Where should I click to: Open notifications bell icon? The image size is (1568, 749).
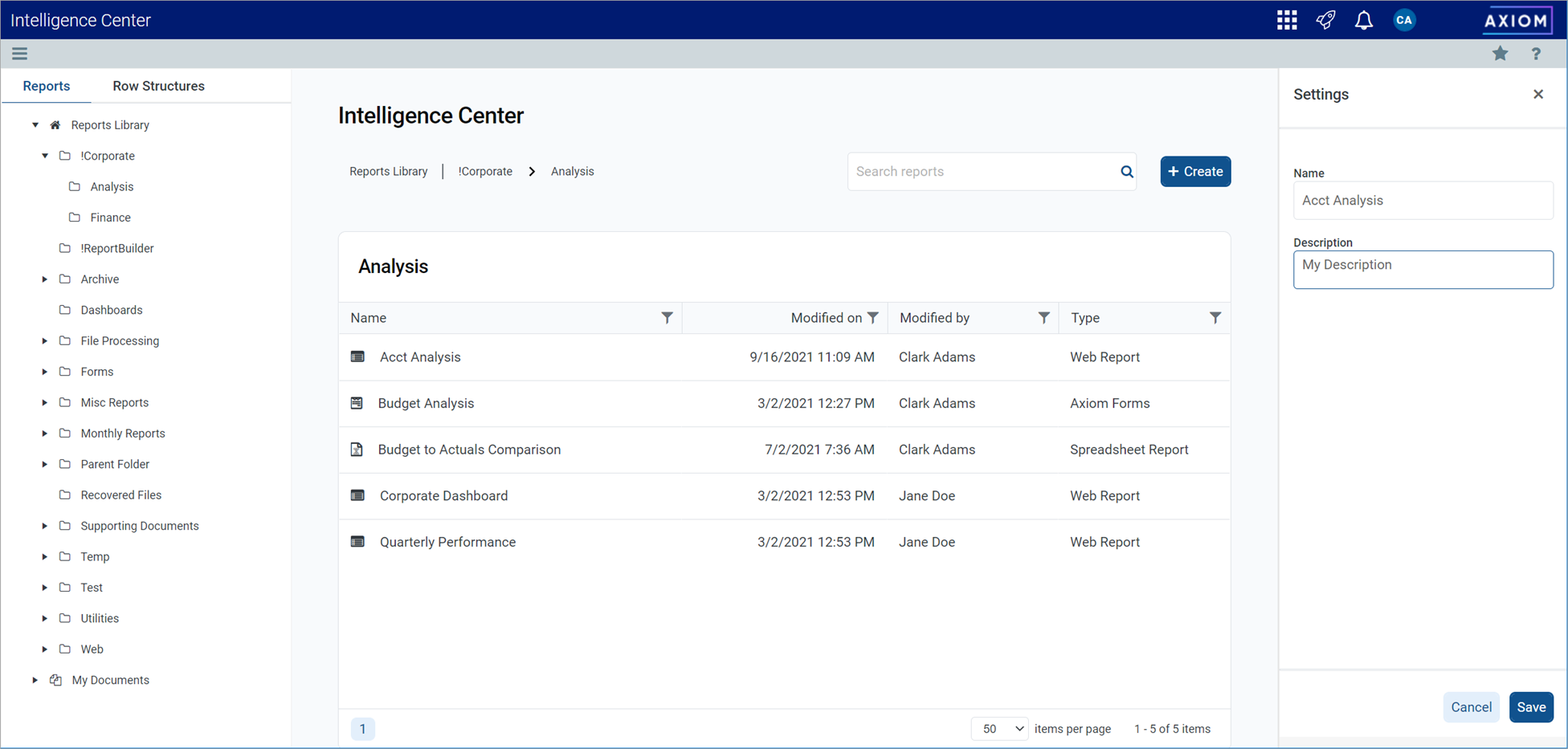tap(1363, 20)
